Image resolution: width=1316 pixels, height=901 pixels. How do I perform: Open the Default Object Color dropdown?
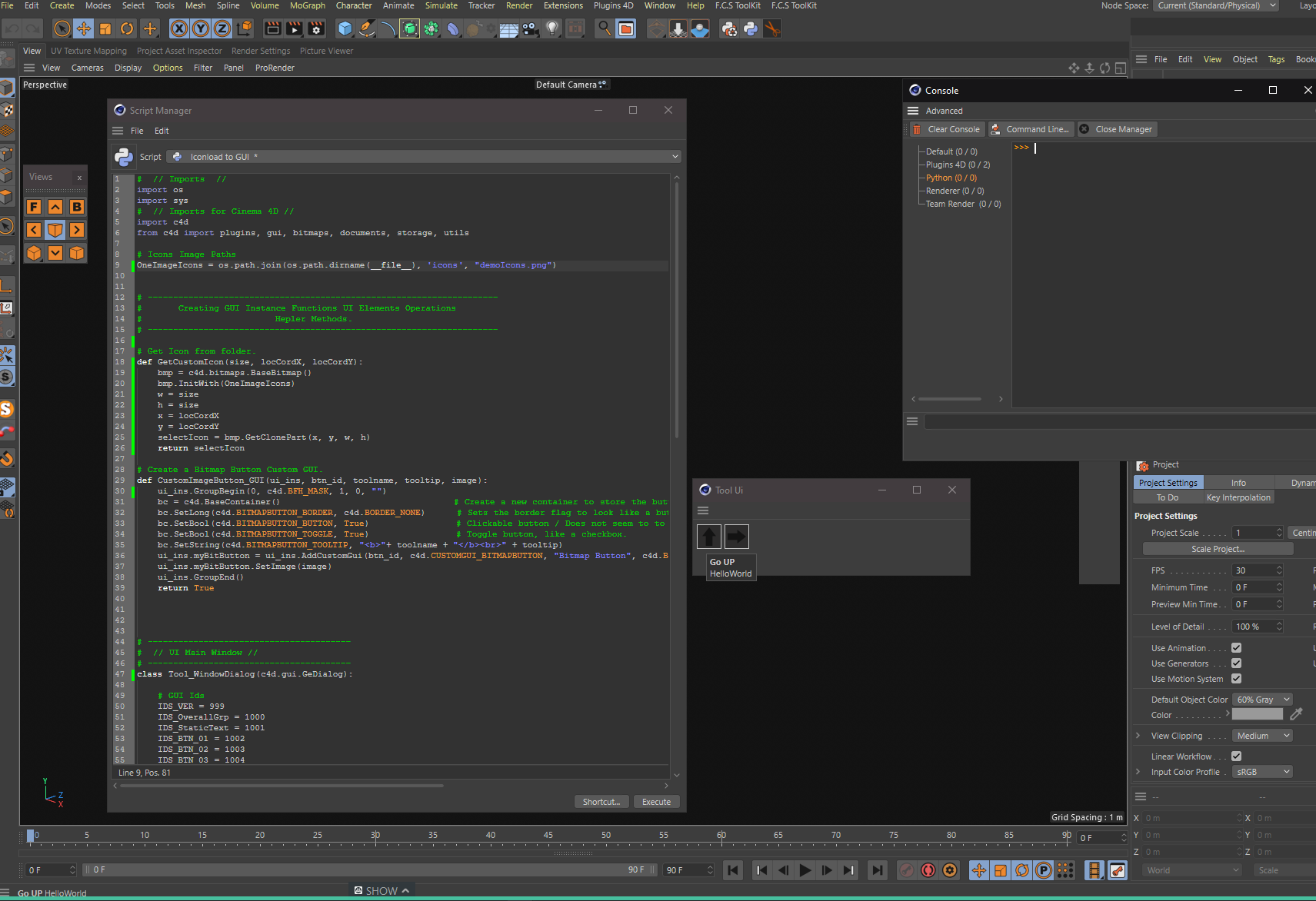tap(1262, 700)
